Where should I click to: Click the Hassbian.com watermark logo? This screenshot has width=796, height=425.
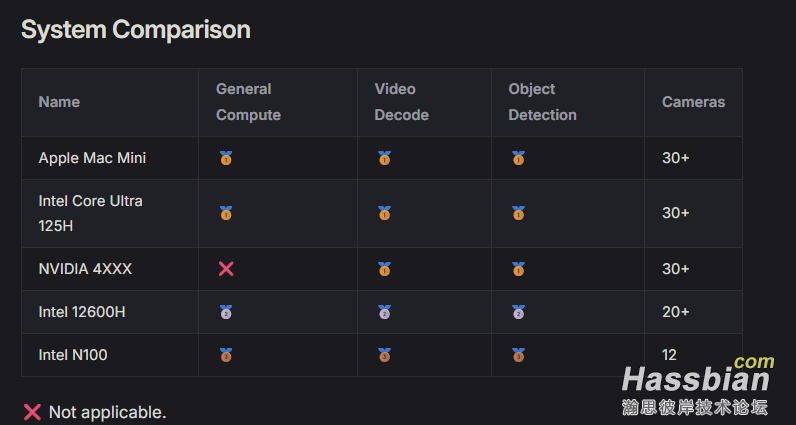(697, 386)
